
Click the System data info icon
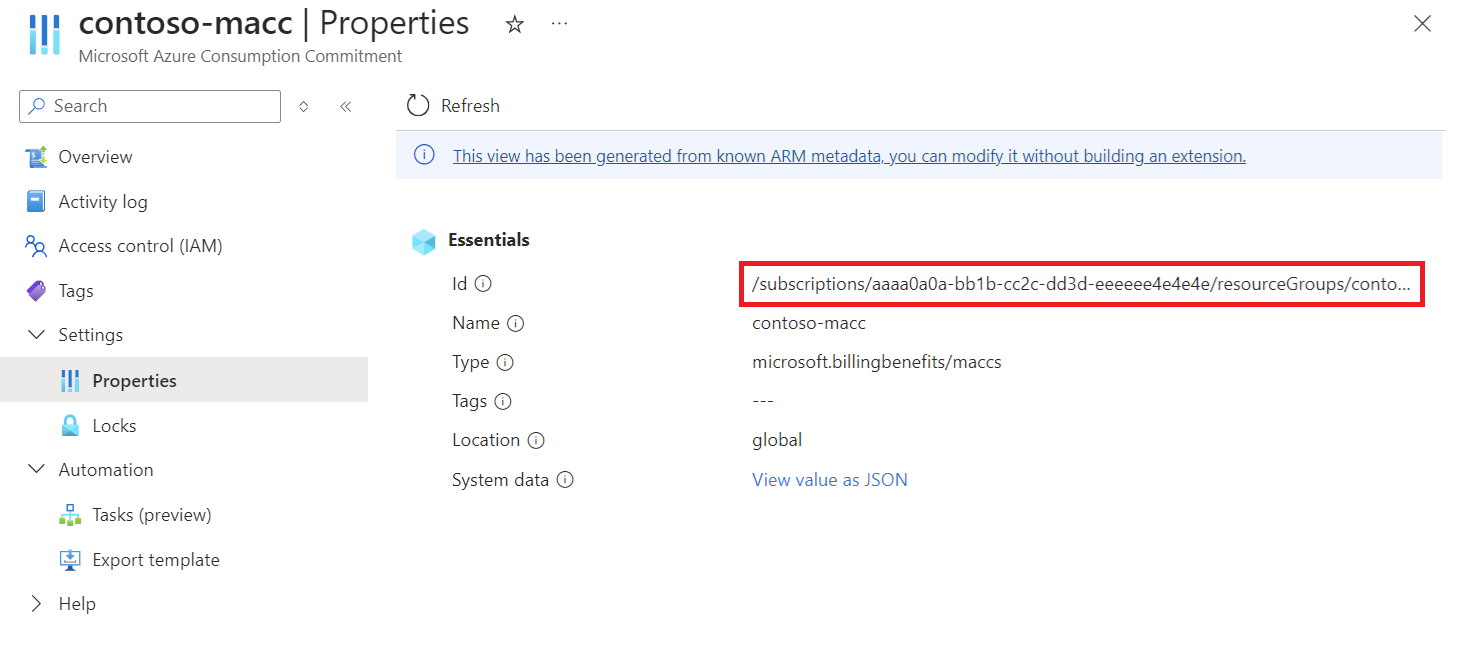[565, 480]
